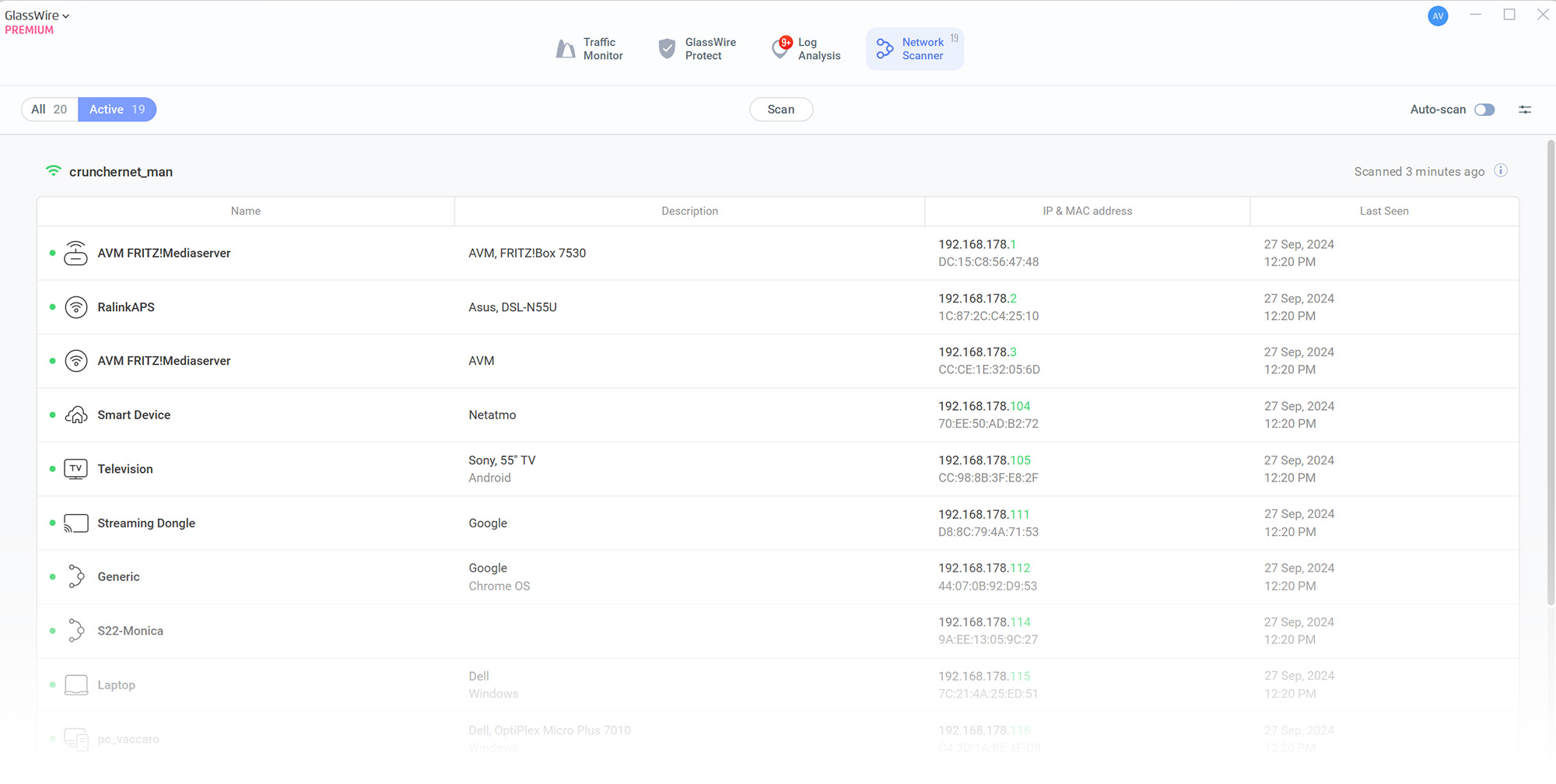Click the Wi-Fi access point icon beside RalinkAPS
The image size is (1556, 784).
(75, 307)
